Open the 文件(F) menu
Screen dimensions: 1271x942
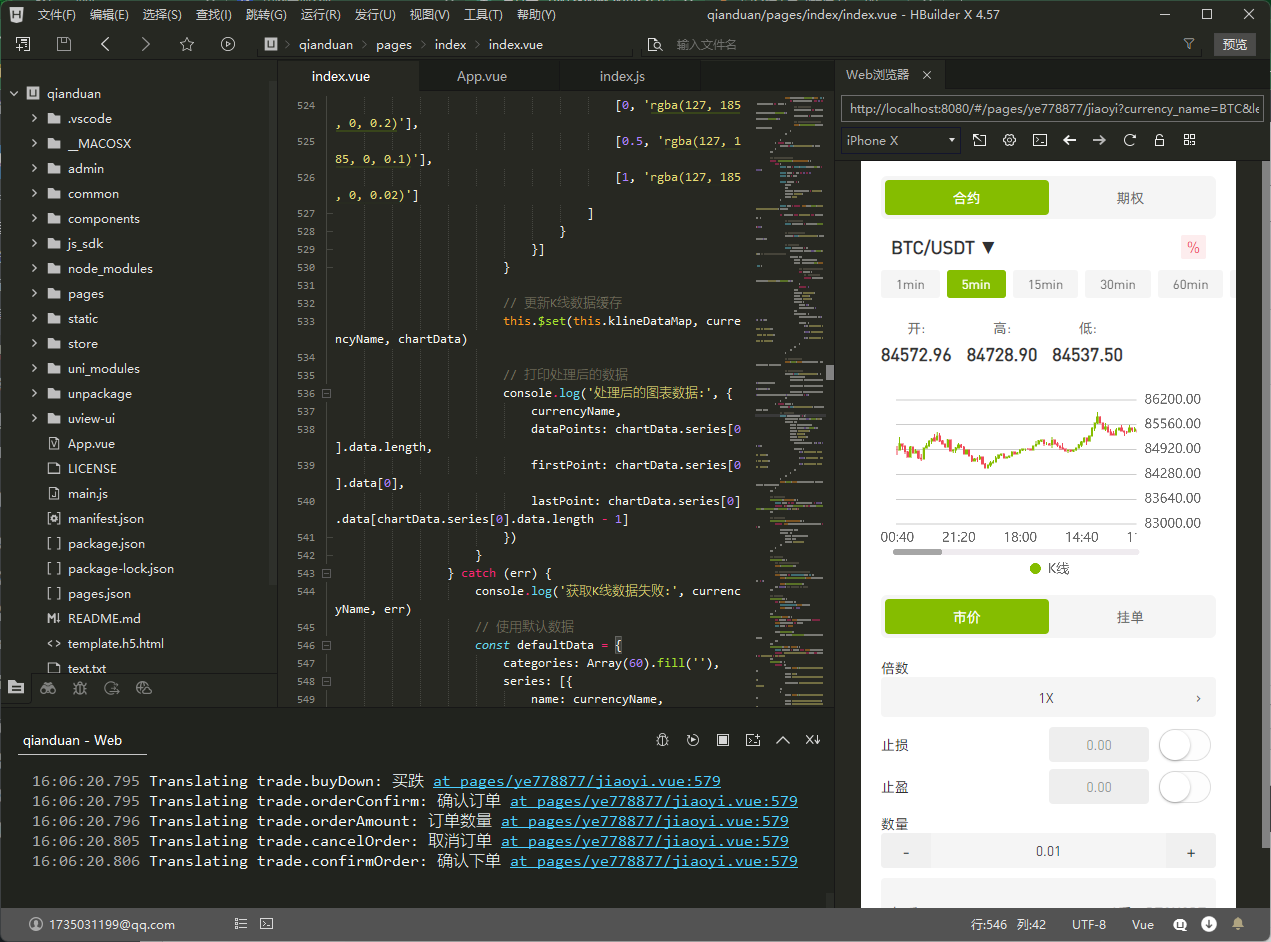tap(56, 15)
